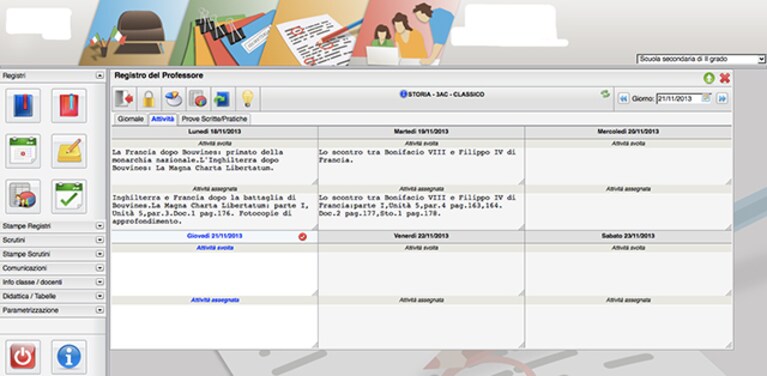Expand the Didattica / Tabelle section
767x376 pixels.
pos(100,296)
